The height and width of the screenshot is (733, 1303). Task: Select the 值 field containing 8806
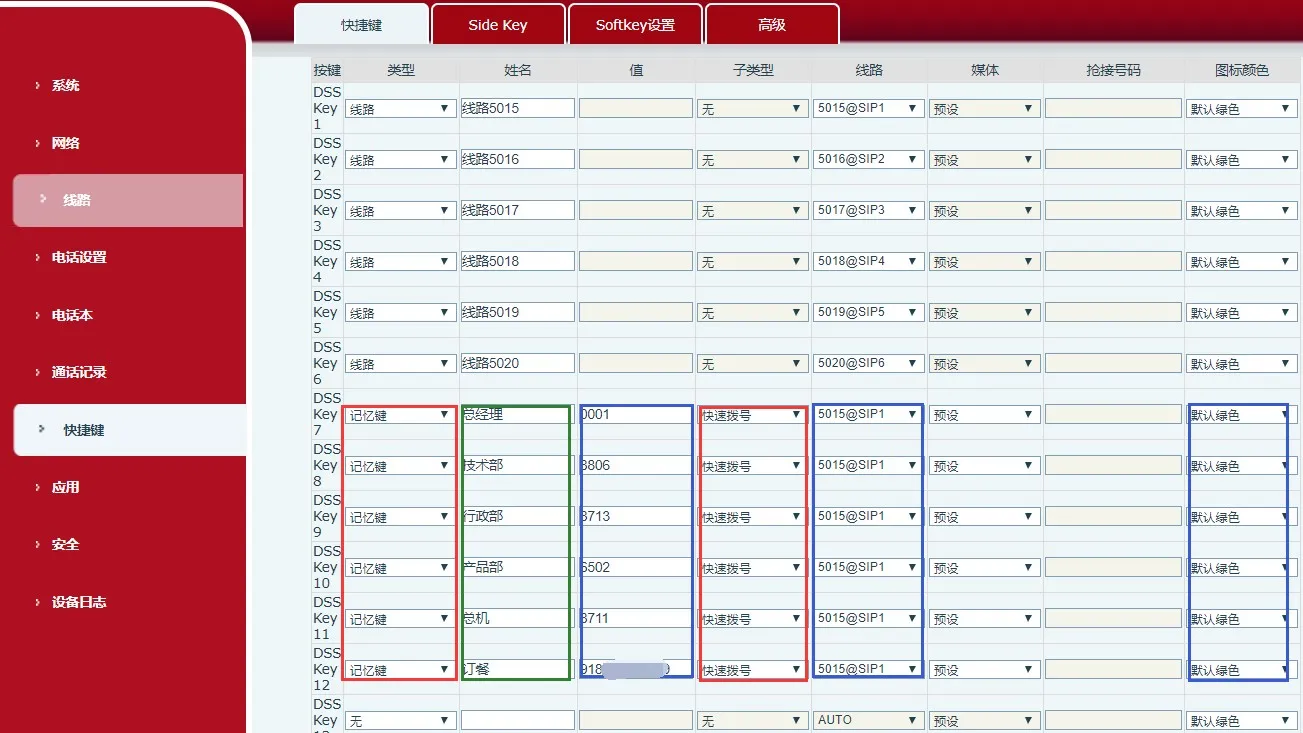point(633,464)
